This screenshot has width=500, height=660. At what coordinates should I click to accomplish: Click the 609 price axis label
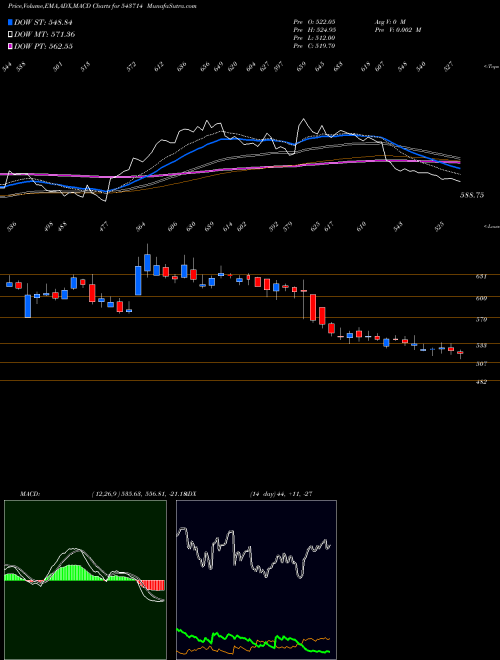[x=481, y=298]
